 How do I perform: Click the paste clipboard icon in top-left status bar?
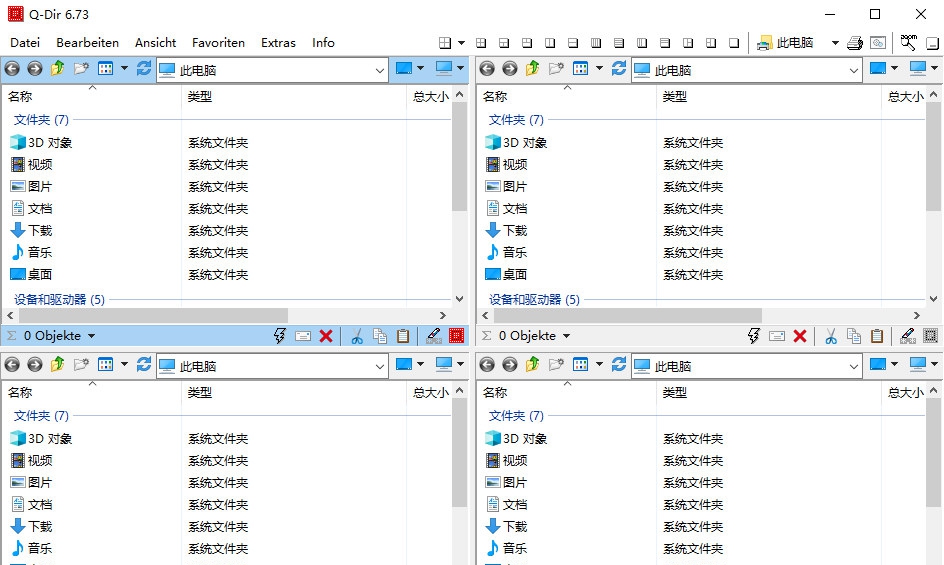tap(403, 336)
